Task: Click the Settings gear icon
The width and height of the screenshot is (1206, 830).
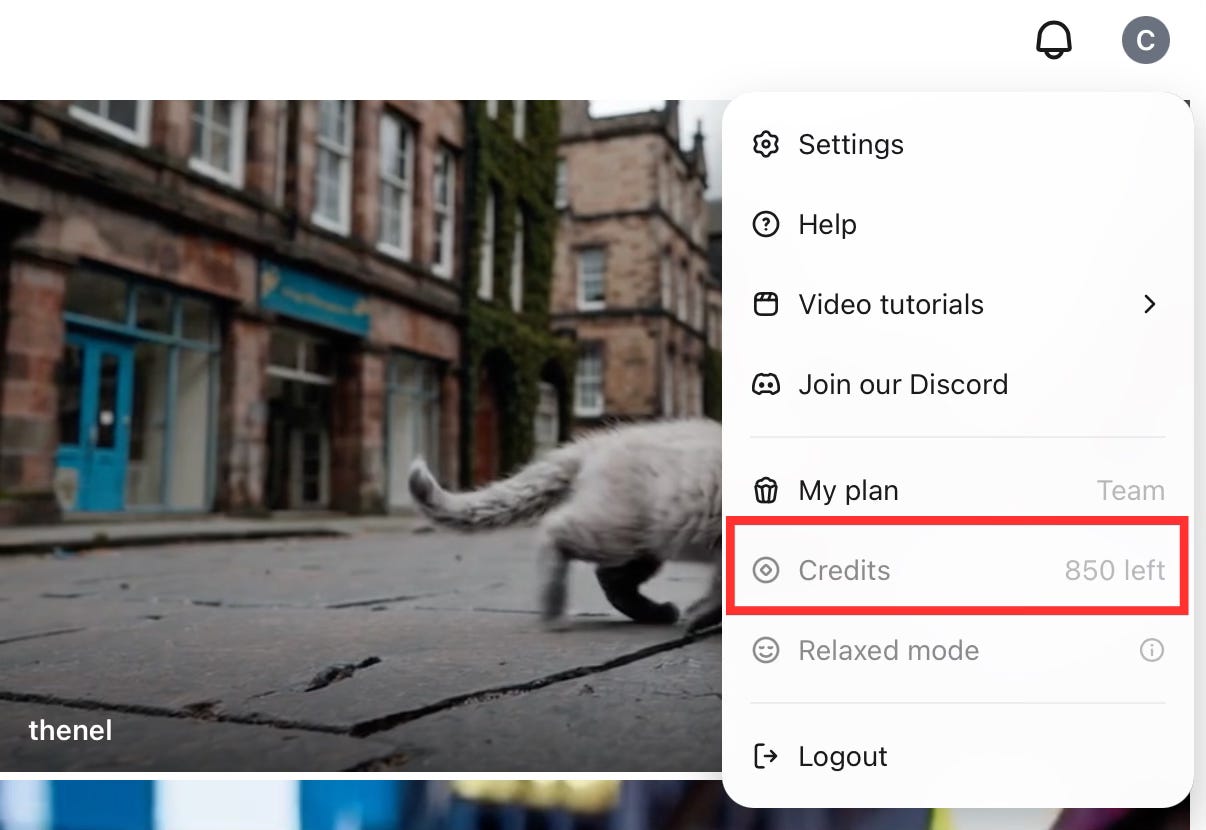Action: pyautogui.click(x=766, y=144)
